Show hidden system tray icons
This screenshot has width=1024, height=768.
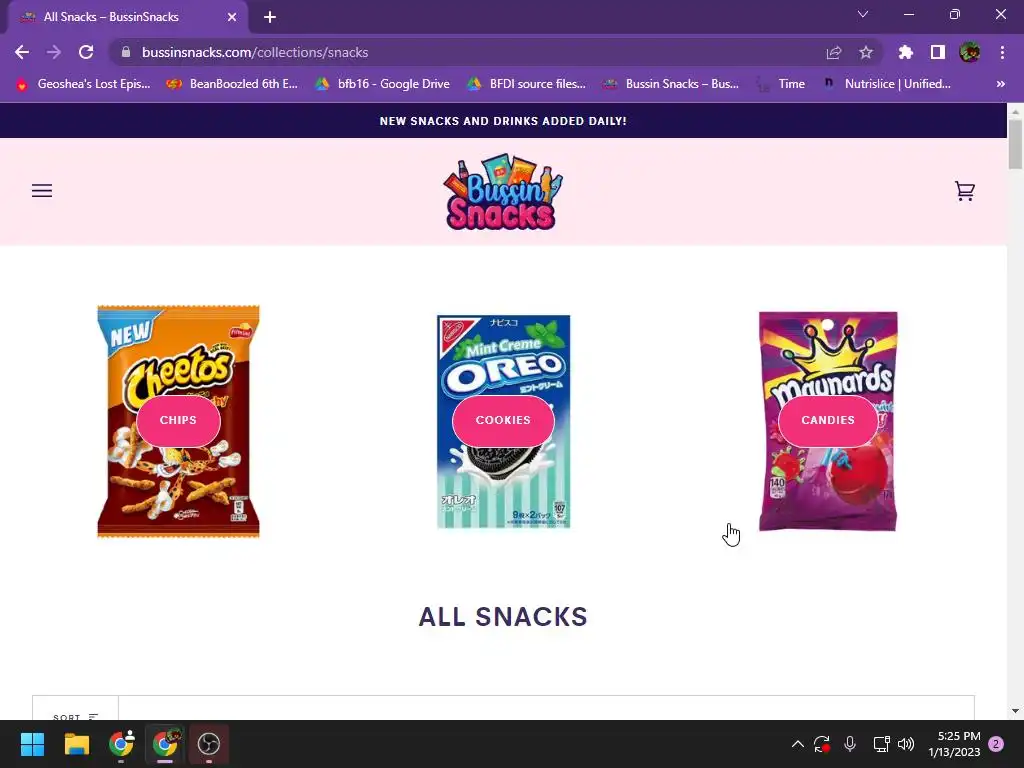point(797,744)
